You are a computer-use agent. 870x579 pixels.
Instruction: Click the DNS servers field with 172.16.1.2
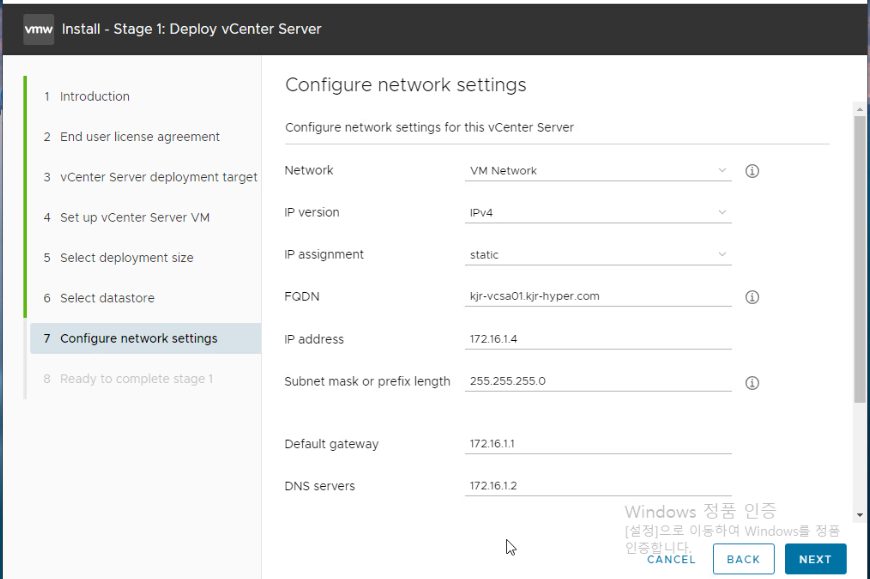point(598,486)
